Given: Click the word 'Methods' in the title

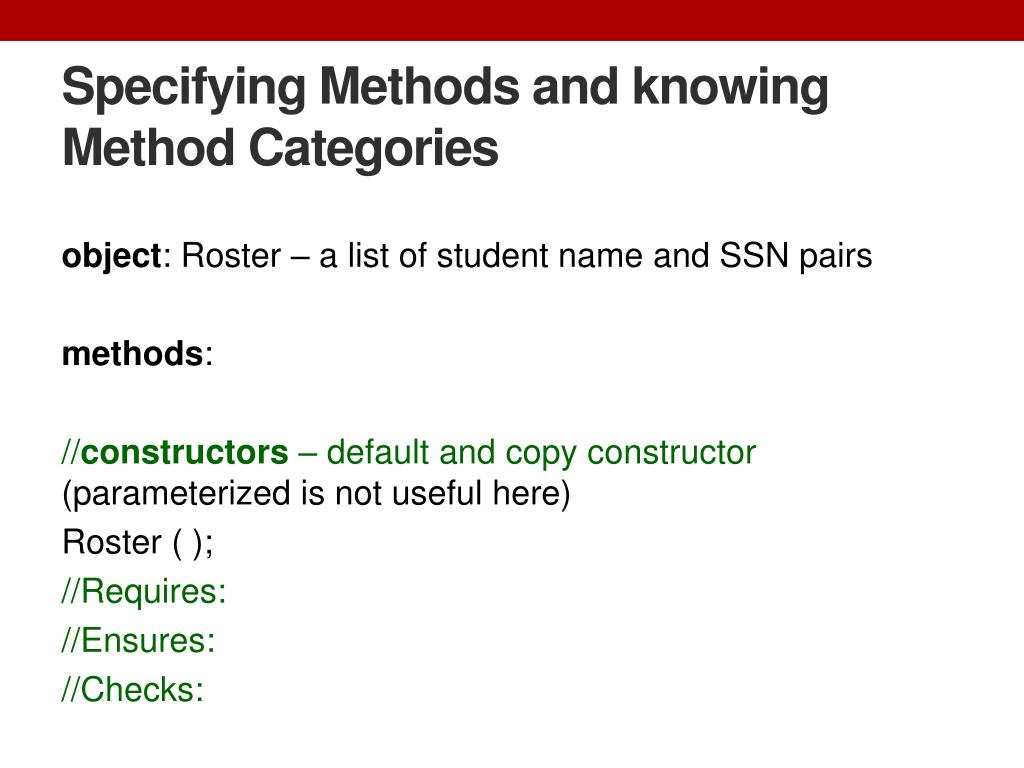Looking at the screenshot, I should [419, 86].
